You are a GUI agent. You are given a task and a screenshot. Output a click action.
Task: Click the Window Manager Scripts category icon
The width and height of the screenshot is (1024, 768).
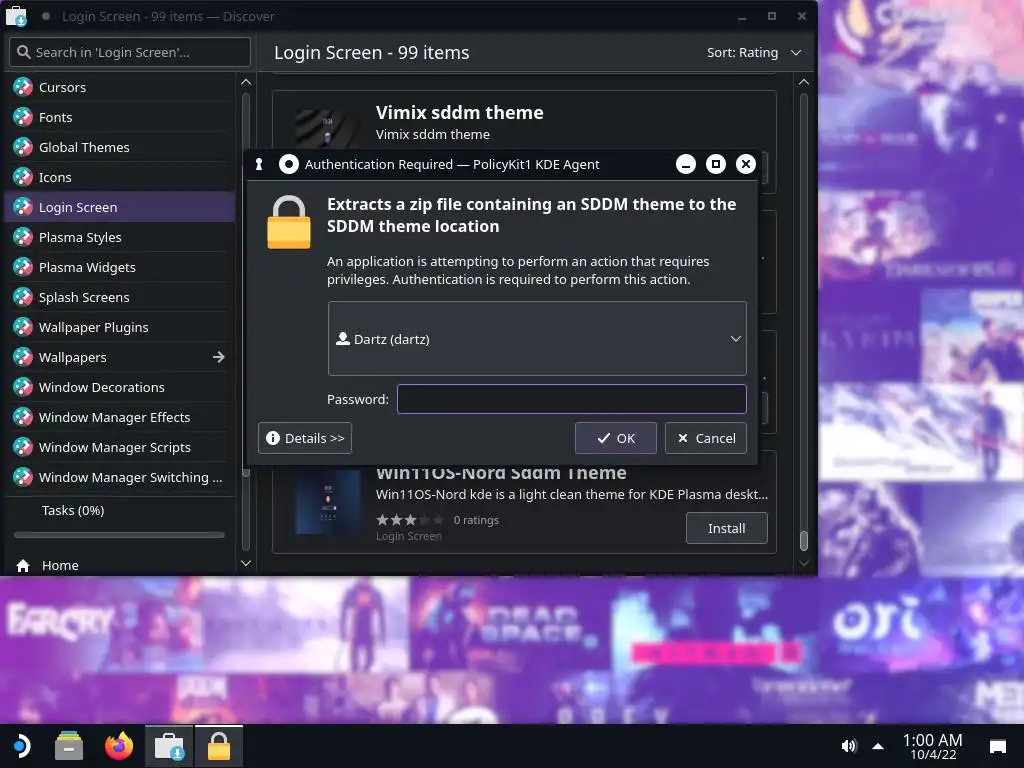(x=23, y=447)
